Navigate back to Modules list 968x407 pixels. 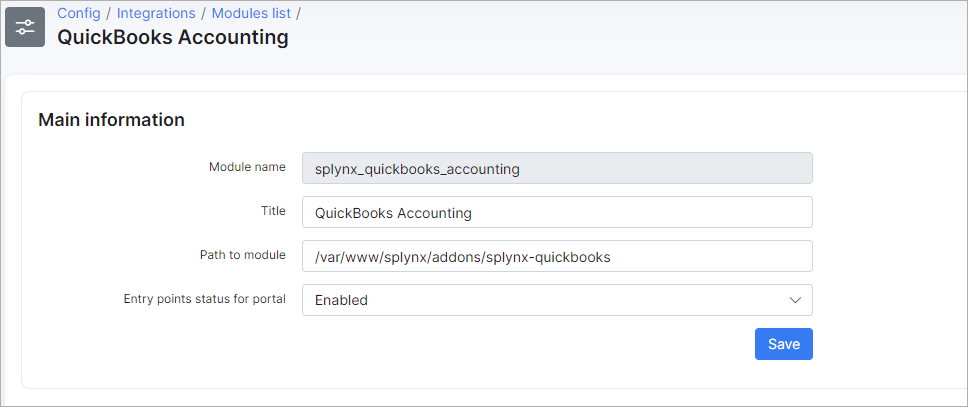click(x=251, y=13)
